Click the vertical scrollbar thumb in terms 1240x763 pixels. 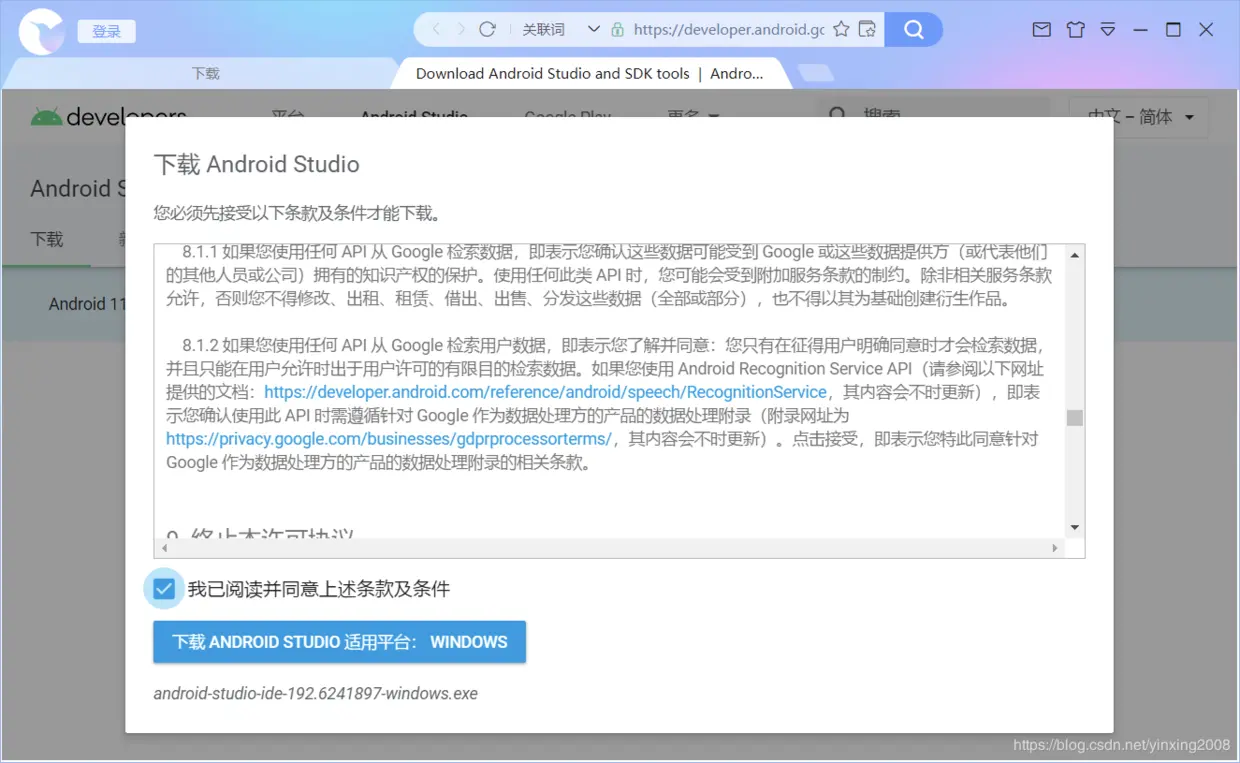coord(1075,418)
